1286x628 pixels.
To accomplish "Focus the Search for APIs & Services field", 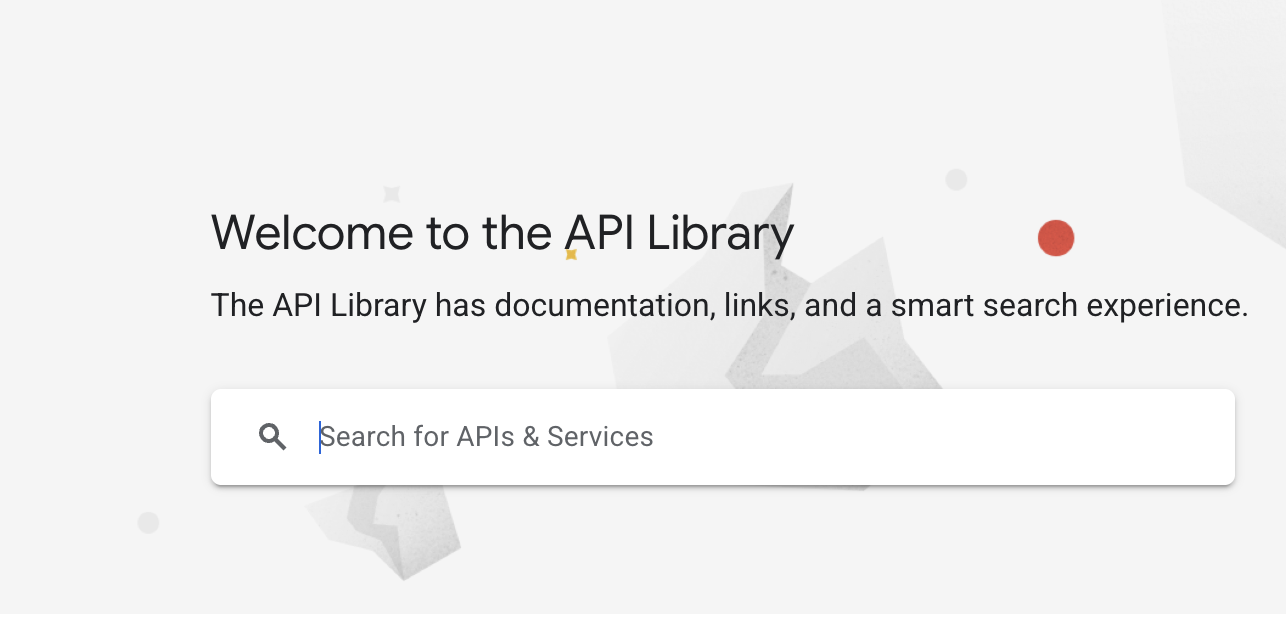I will point(700,437).
